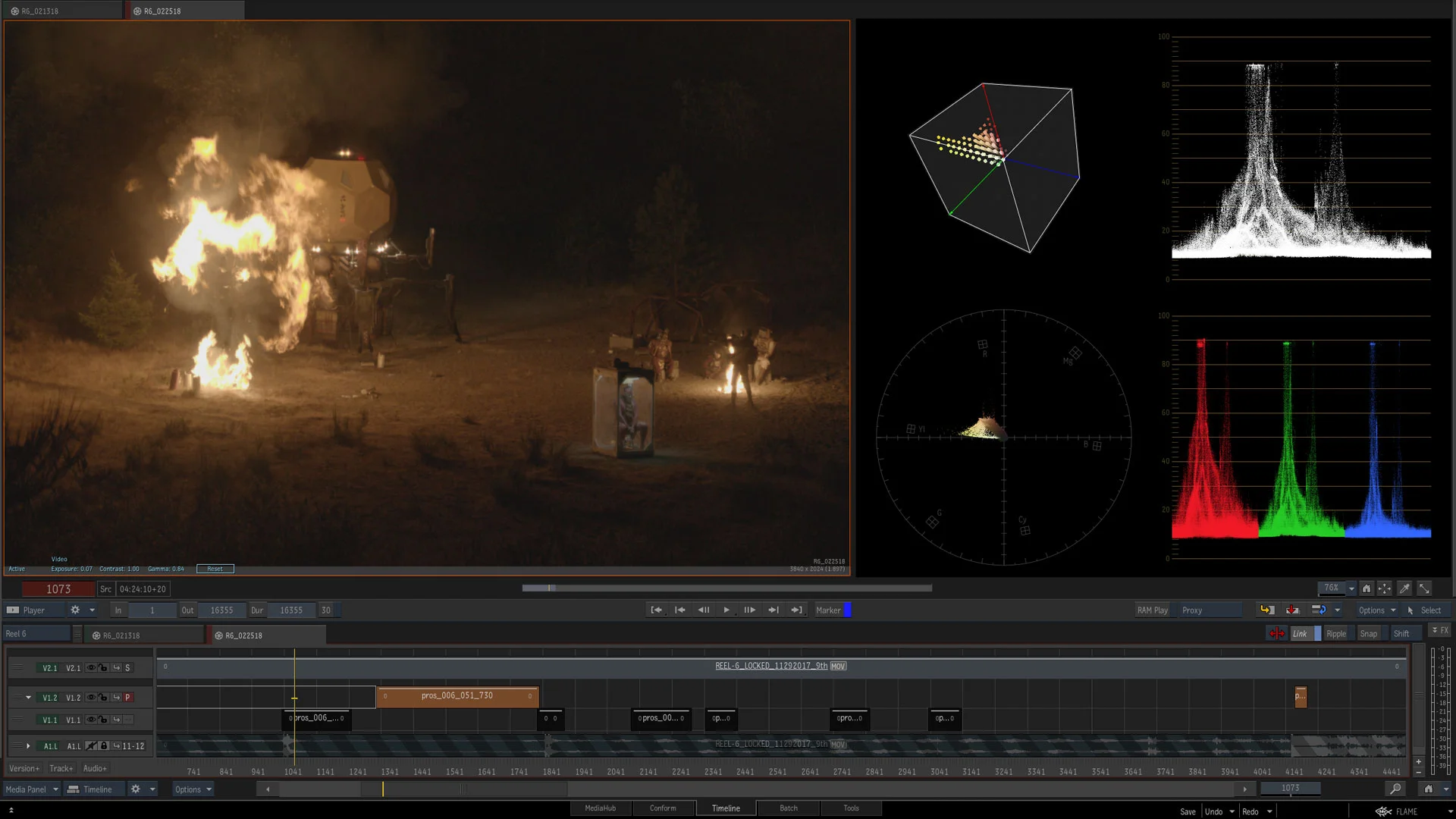Click the fullscreen expand arrows icon

tap(1424, 588)
